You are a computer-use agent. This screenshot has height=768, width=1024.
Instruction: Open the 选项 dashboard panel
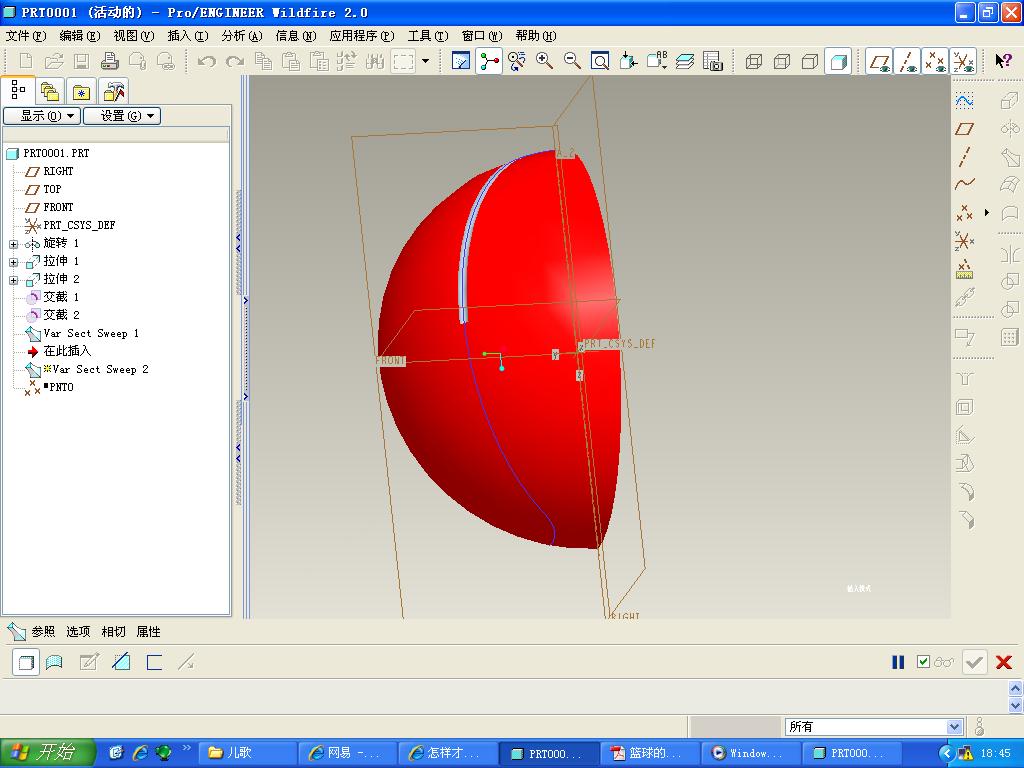(78, 632)
